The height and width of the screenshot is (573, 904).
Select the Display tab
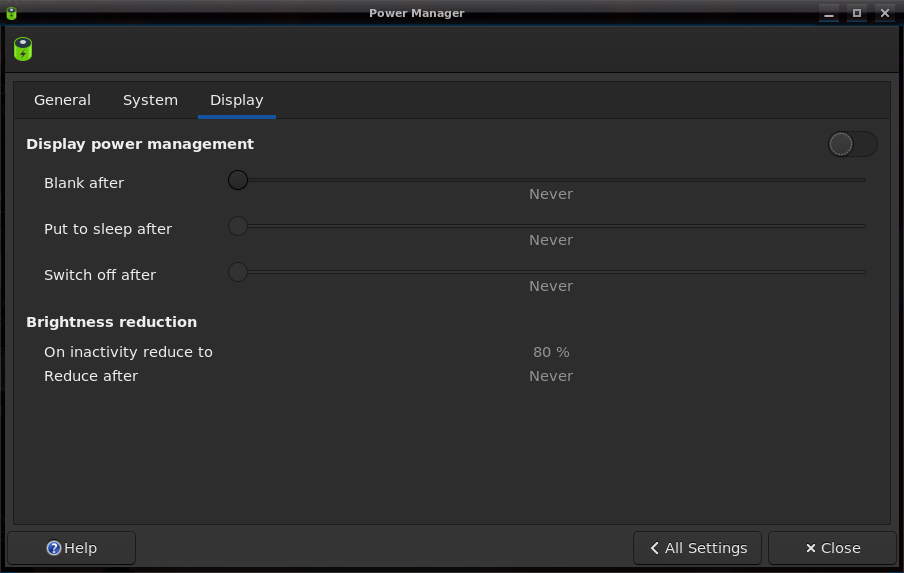pyautogui.click(x=236, y=100)
